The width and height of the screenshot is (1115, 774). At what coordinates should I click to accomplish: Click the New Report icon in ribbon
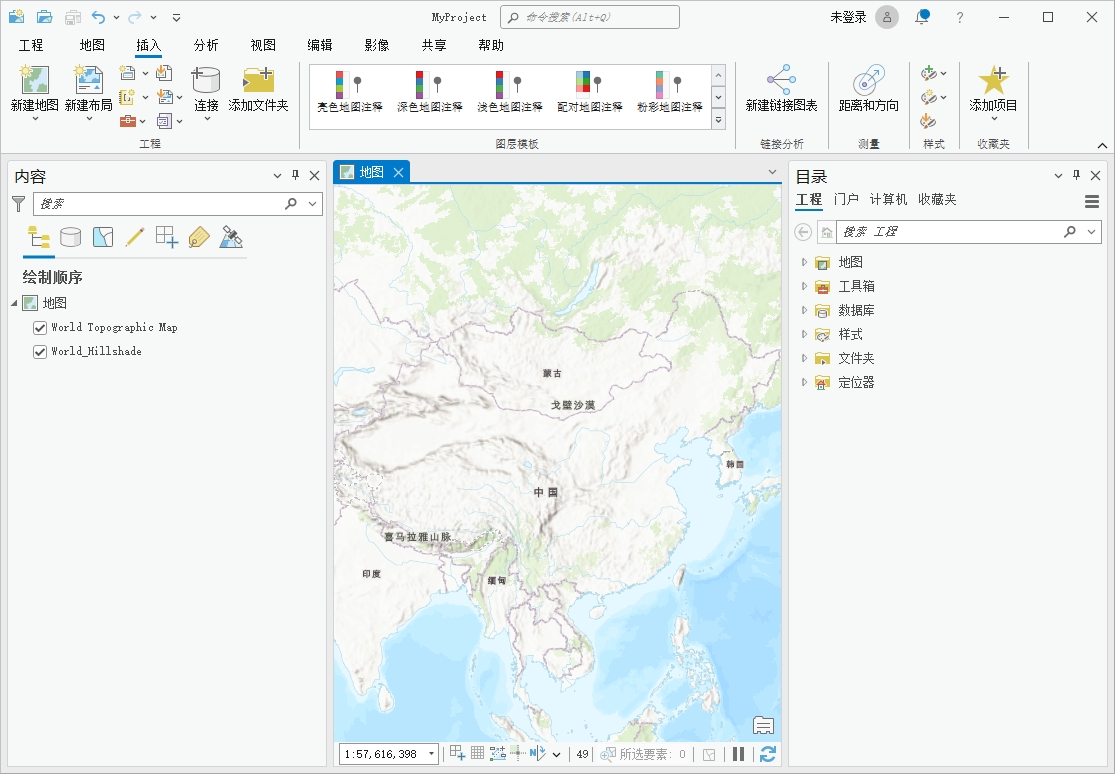pyautogui.click(x=127, y=73)
